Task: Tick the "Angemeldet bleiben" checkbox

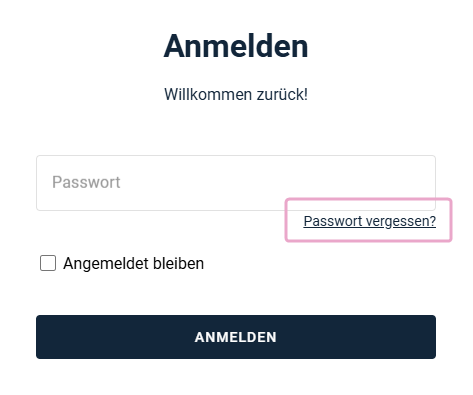Action: pos(48,263)
